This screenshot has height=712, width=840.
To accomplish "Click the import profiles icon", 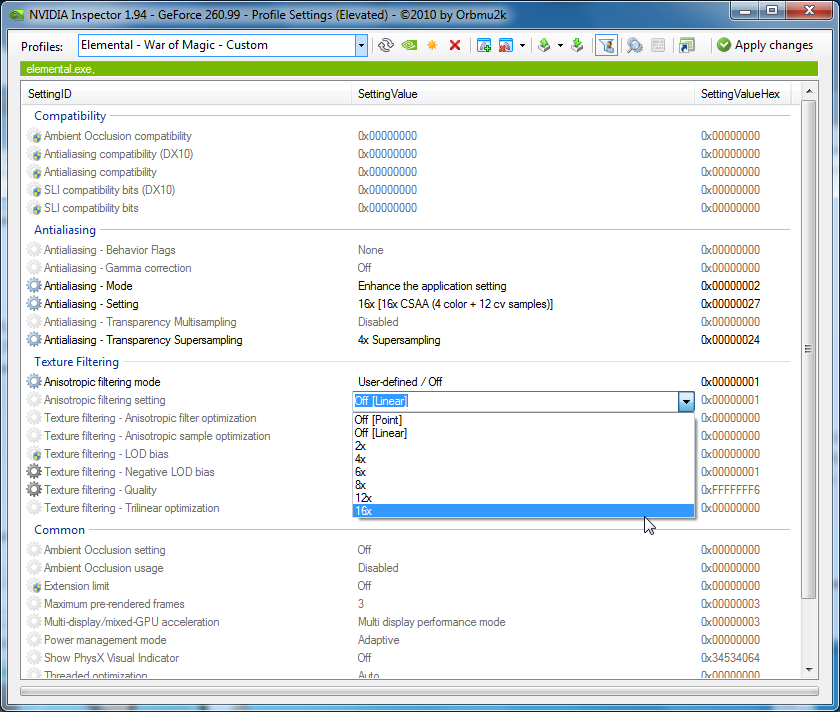I will coord(577,45).
